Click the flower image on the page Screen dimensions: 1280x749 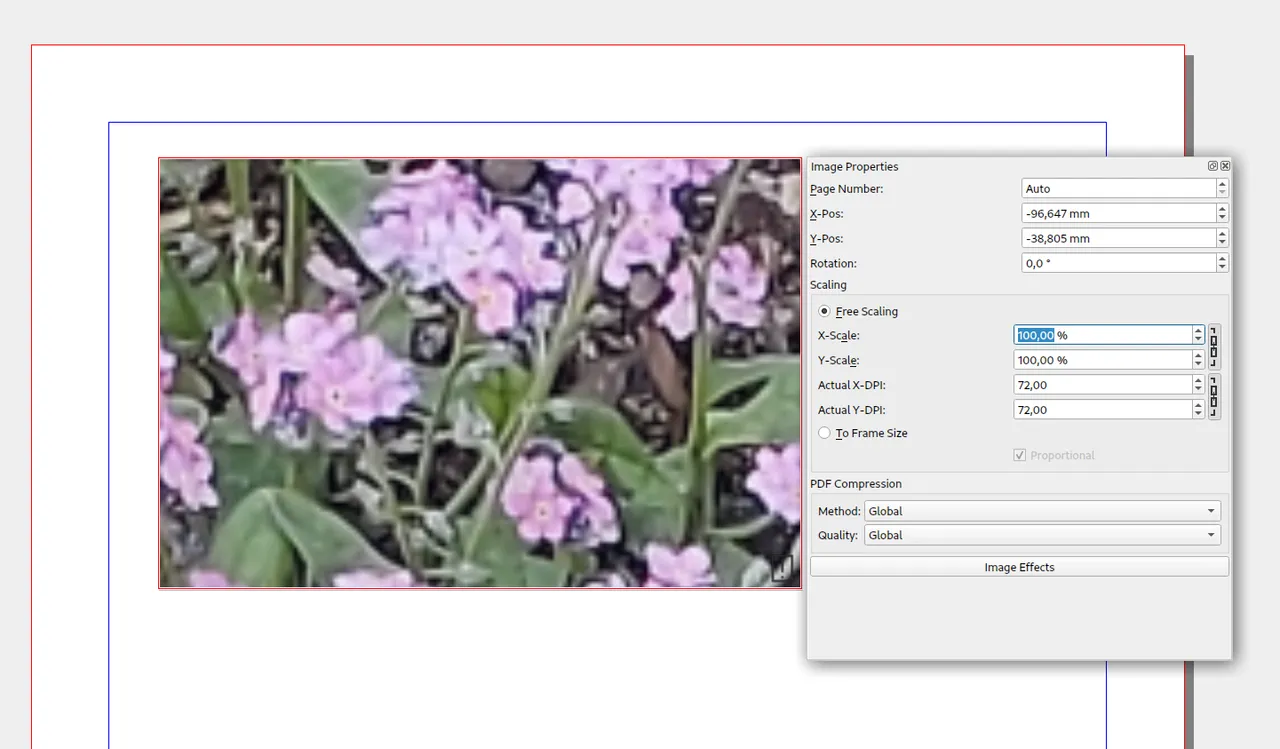[450, 370]
